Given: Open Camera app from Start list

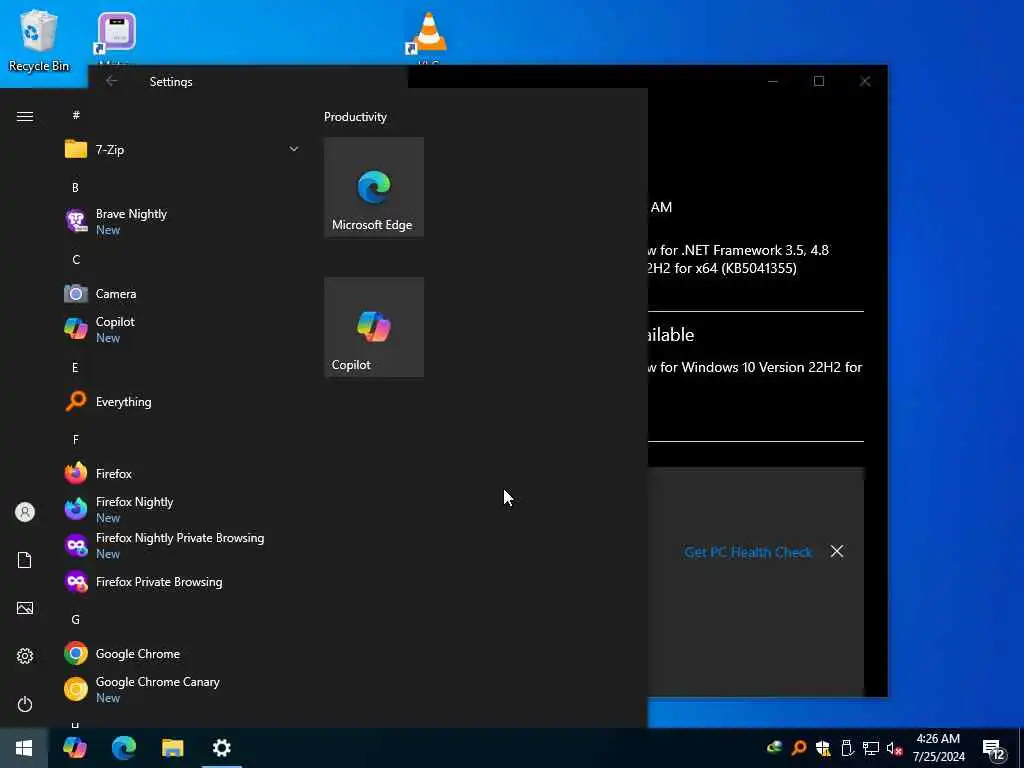Looking at the screenshot, I should (x=182, y=294).
